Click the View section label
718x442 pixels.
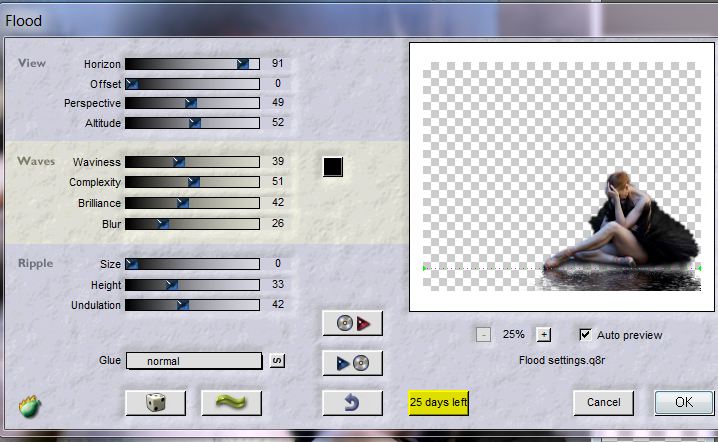[x=32, y=63]
